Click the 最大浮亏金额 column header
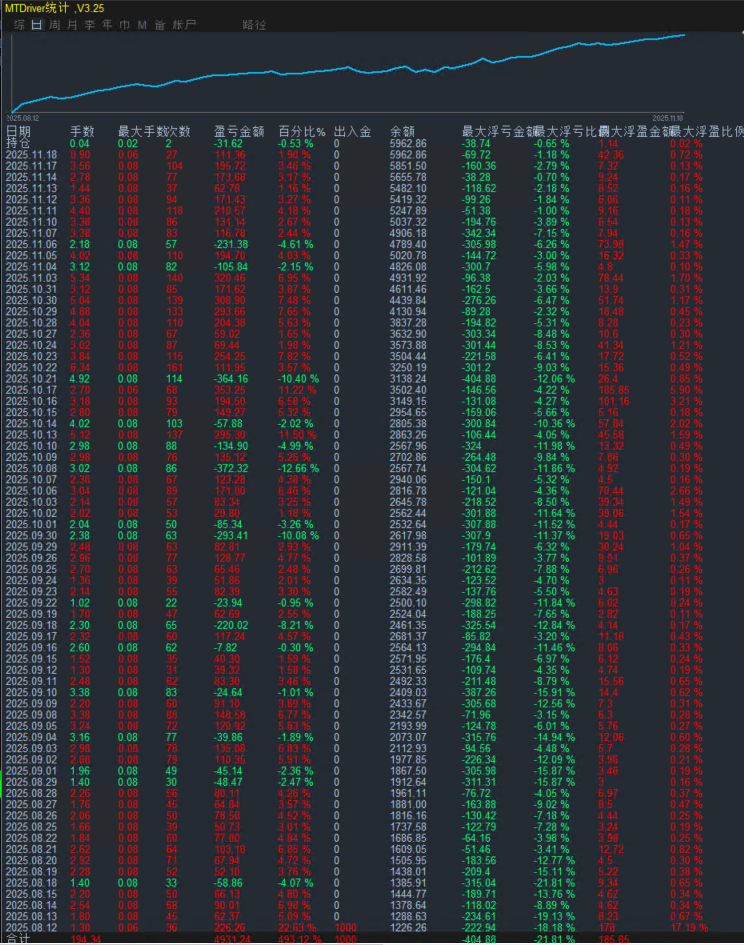744x945 pixels. (497, 131)
